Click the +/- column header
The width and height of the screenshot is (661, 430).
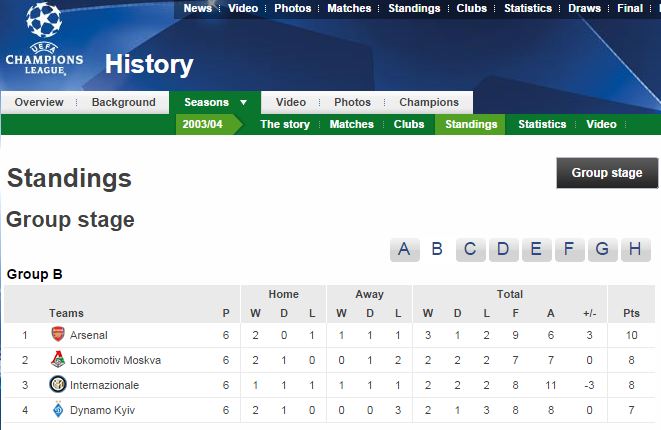[589, 313]
